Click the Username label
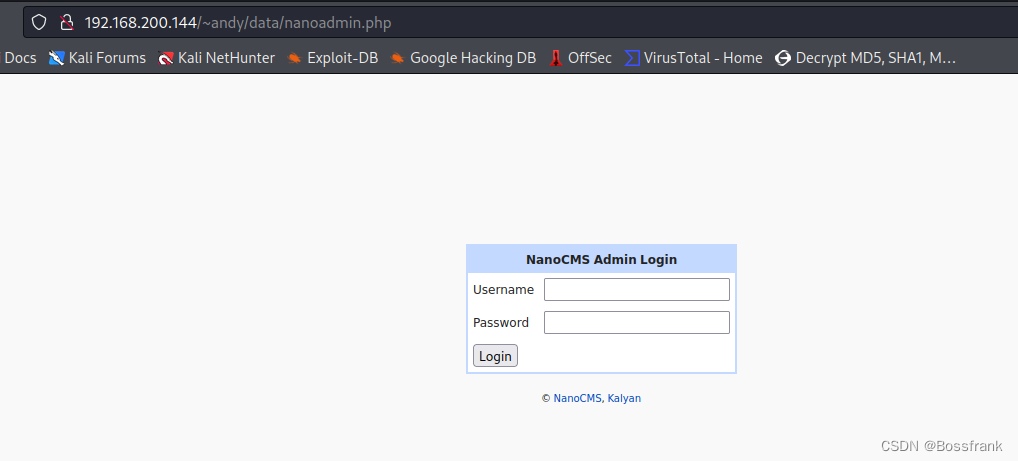1018x461 pixels. tap(504, 290)
